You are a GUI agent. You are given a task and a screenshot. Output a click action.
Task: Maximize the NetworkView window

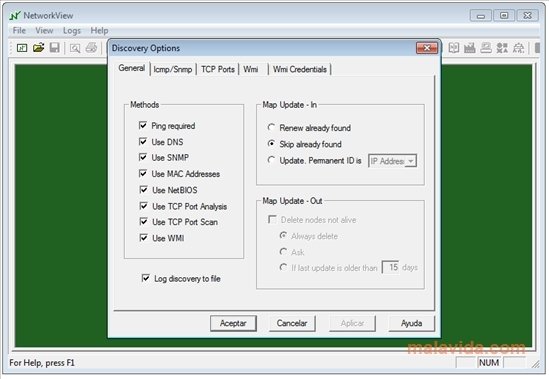click(x=504, y=15)
